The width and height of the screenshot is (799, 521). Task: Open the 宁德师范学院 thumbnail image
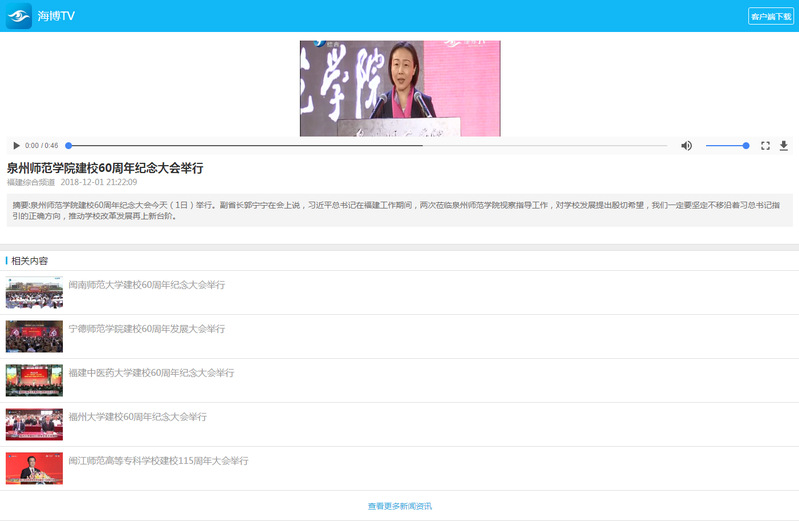pyautogui.click(x=34, y=337)
